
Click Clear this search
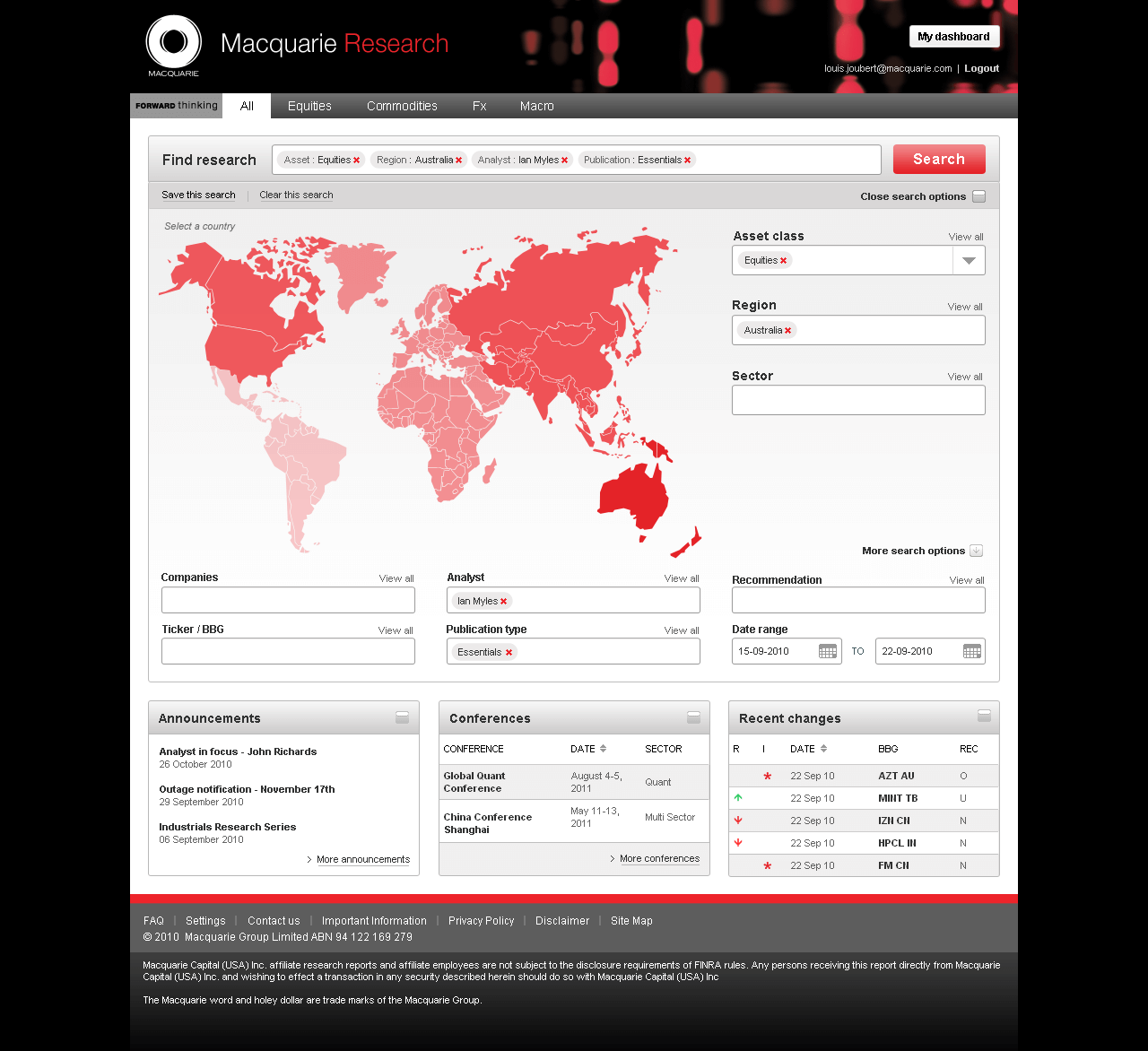pyautogui.click(x=296, y=195)
